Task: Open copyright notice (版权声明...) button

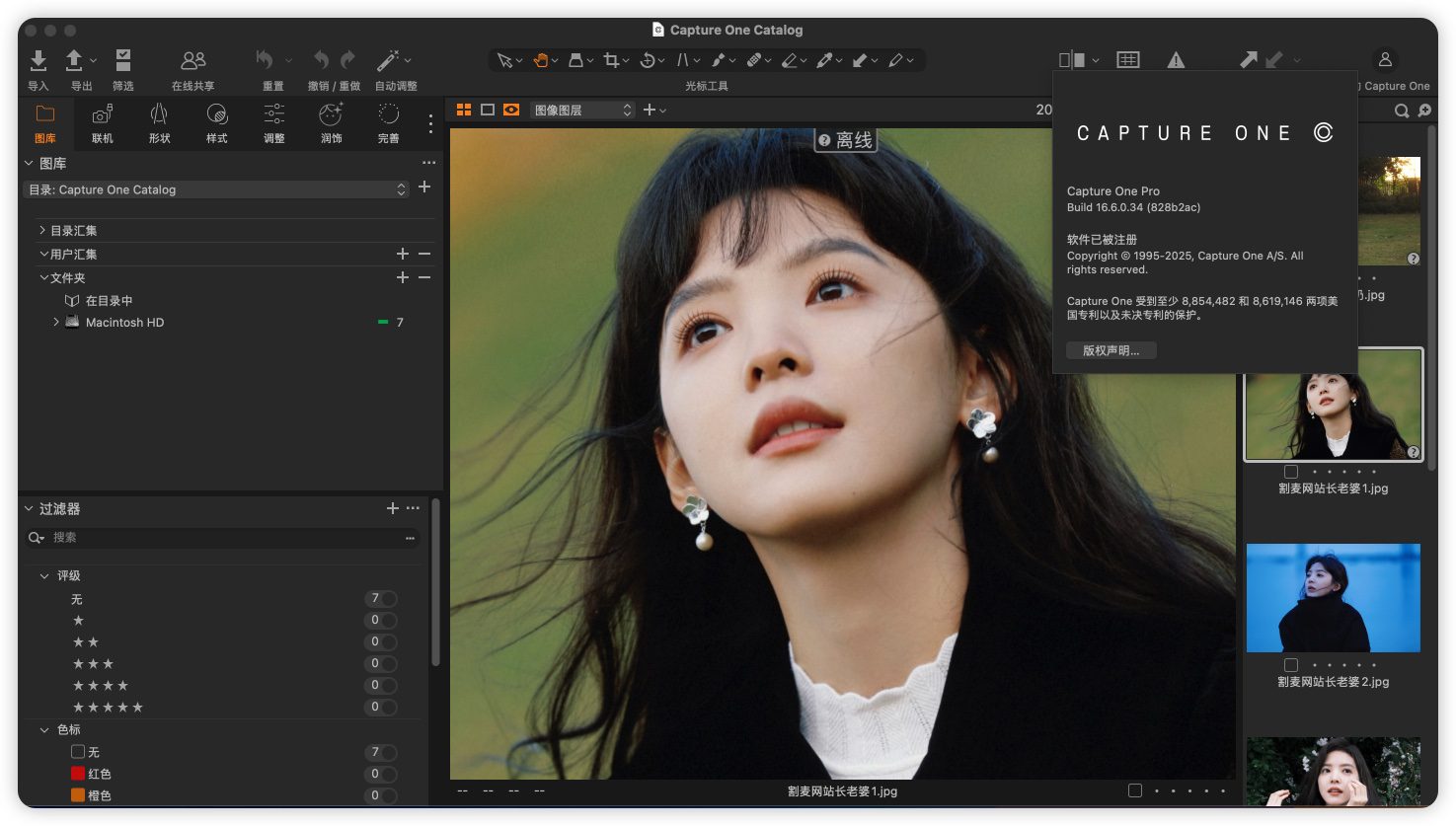Action: [1111, 350]
